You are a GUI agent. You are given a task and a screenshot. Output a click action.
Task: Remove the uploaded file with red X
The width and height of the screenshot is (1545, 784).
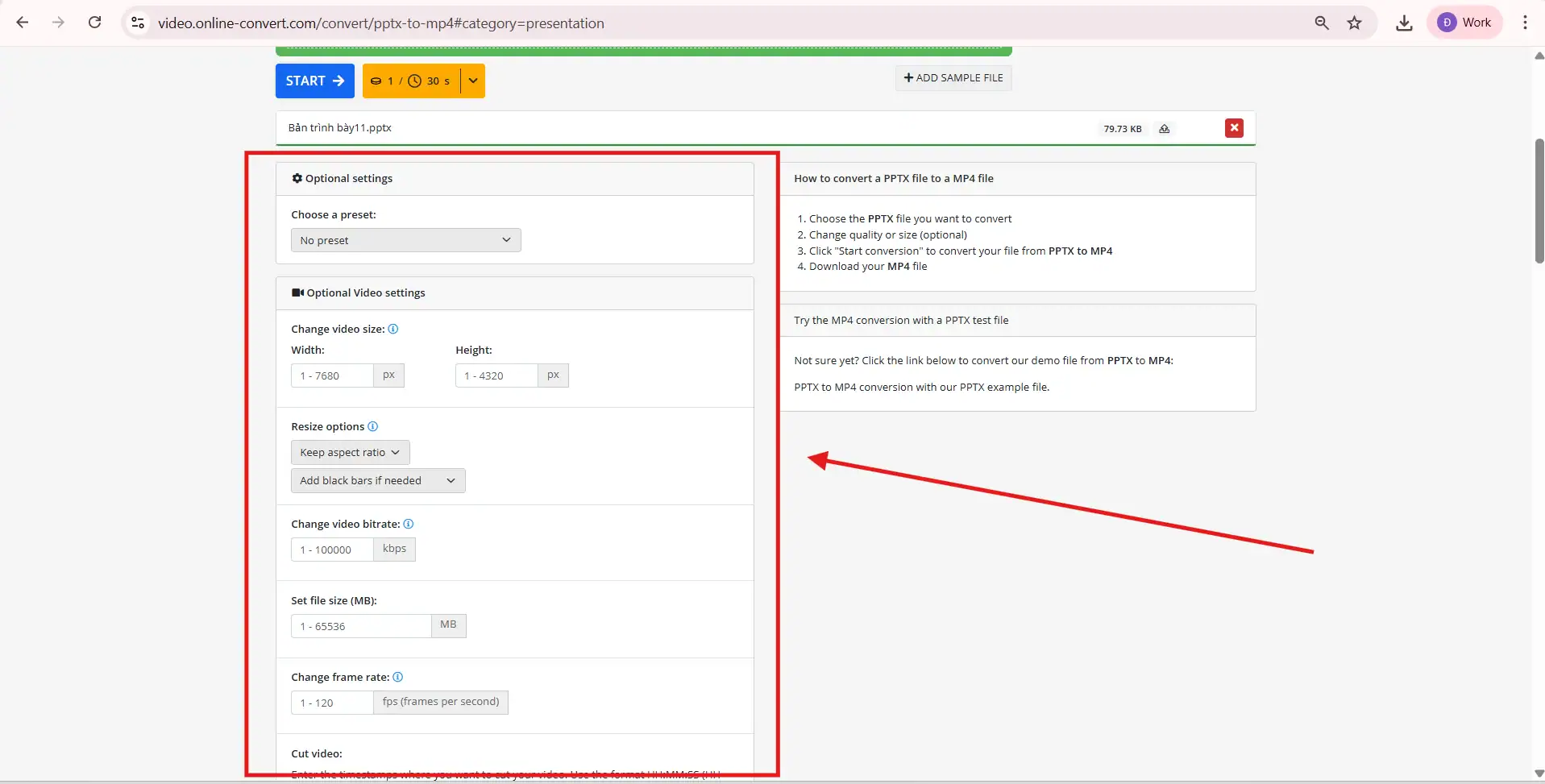(1233, 128)
